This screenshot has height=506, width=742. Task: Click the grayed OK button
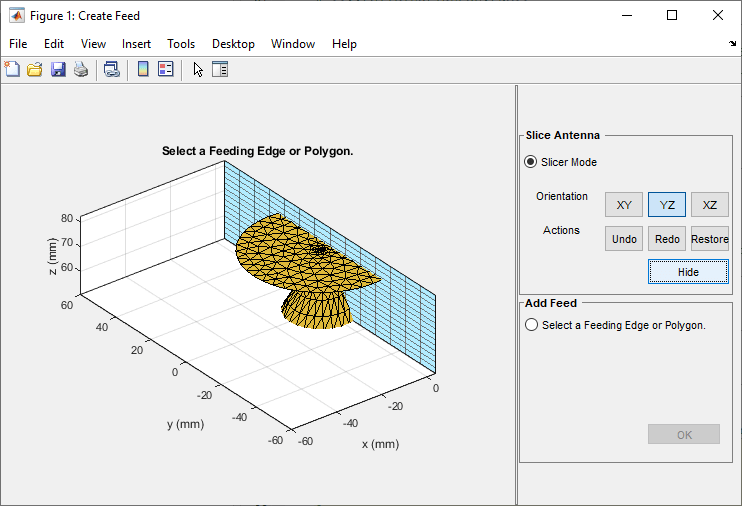[x=684, y=434]
